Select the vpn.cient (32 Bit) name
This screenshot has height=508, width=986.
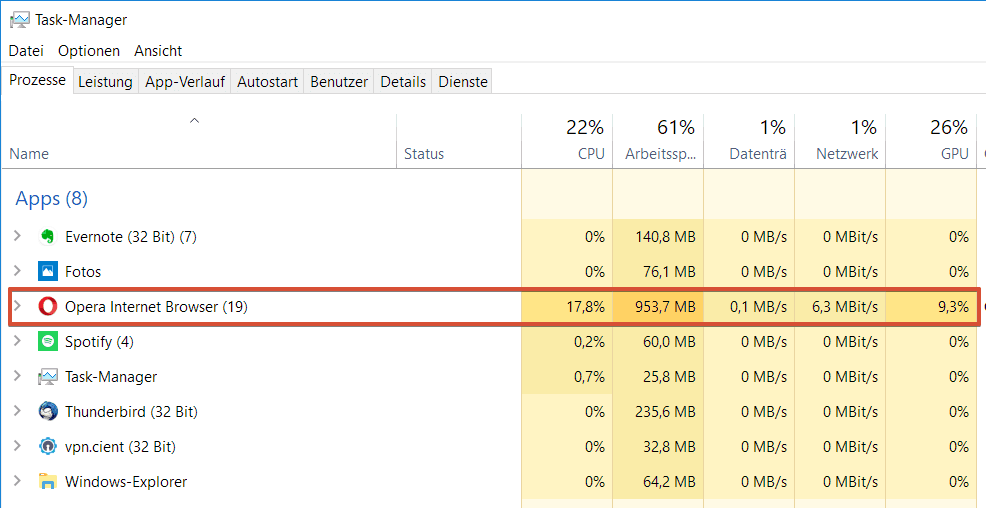(120, 447)
